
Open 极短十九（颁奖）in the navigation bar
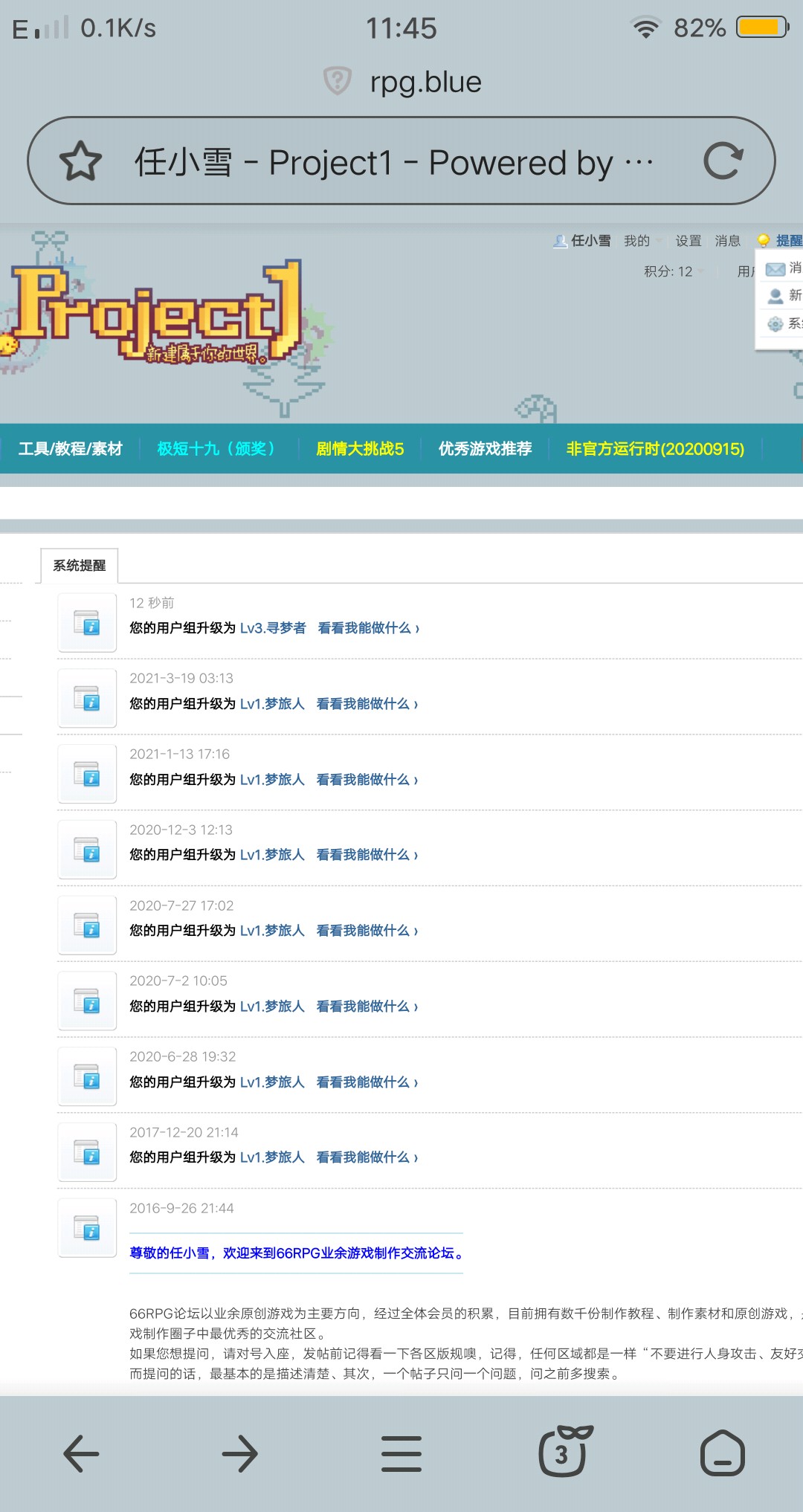(219, 448)
